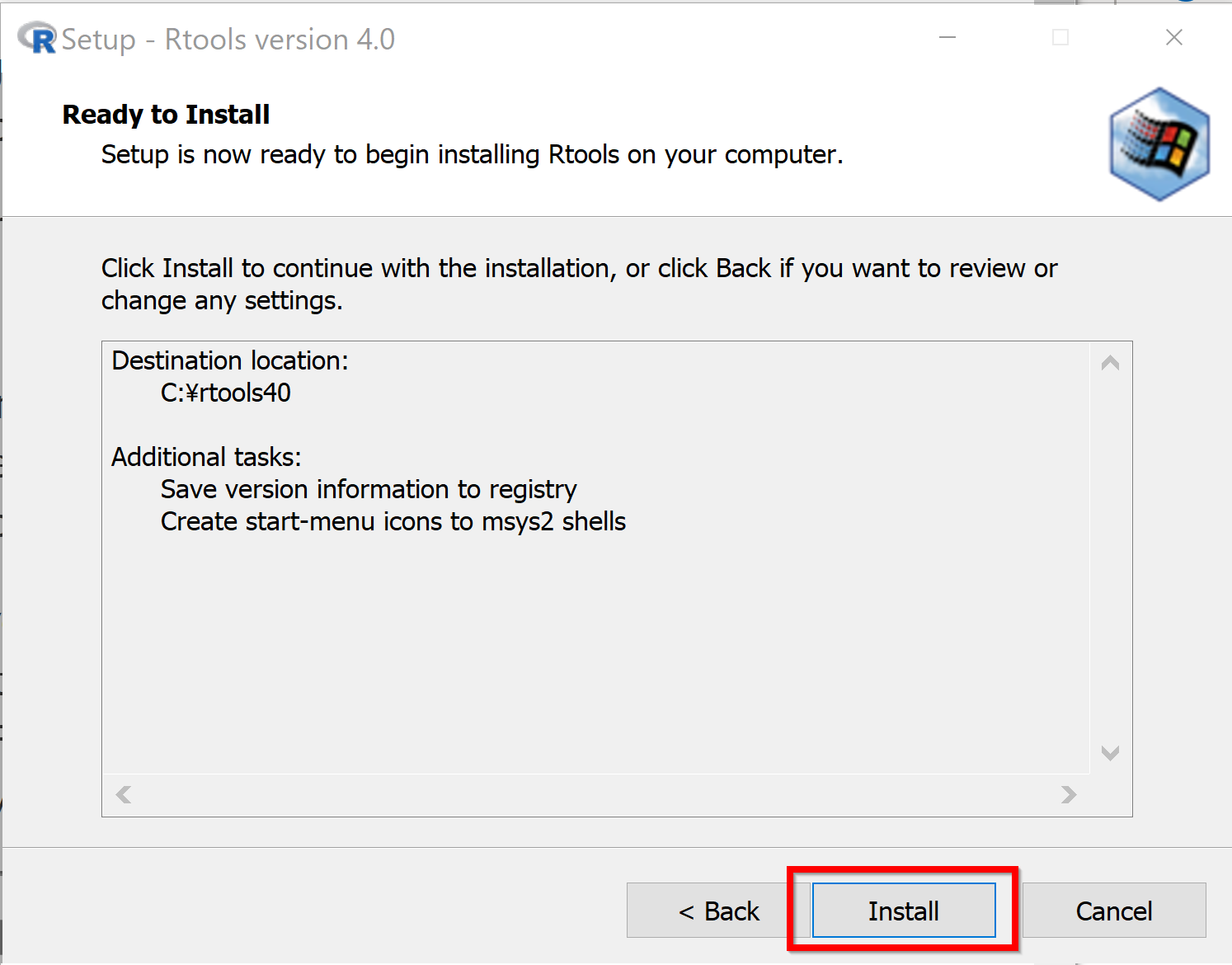The height and width of the screenshot is (965, 1232).
Task: Click empty area inside the summary text box
Action: [x=594, y=652]
